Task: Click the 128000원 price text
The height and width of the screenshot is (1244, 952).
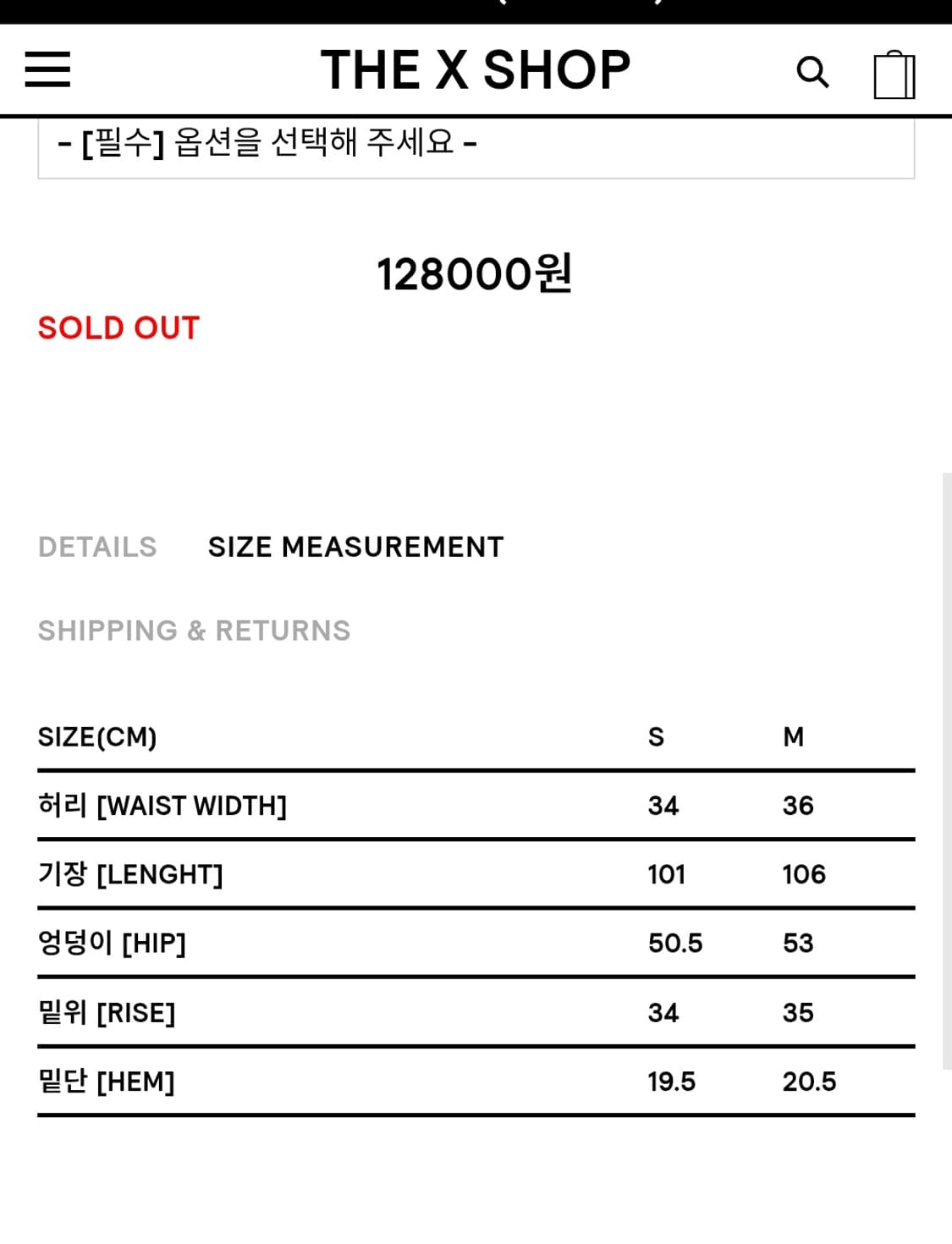Action: coord(475,273)
